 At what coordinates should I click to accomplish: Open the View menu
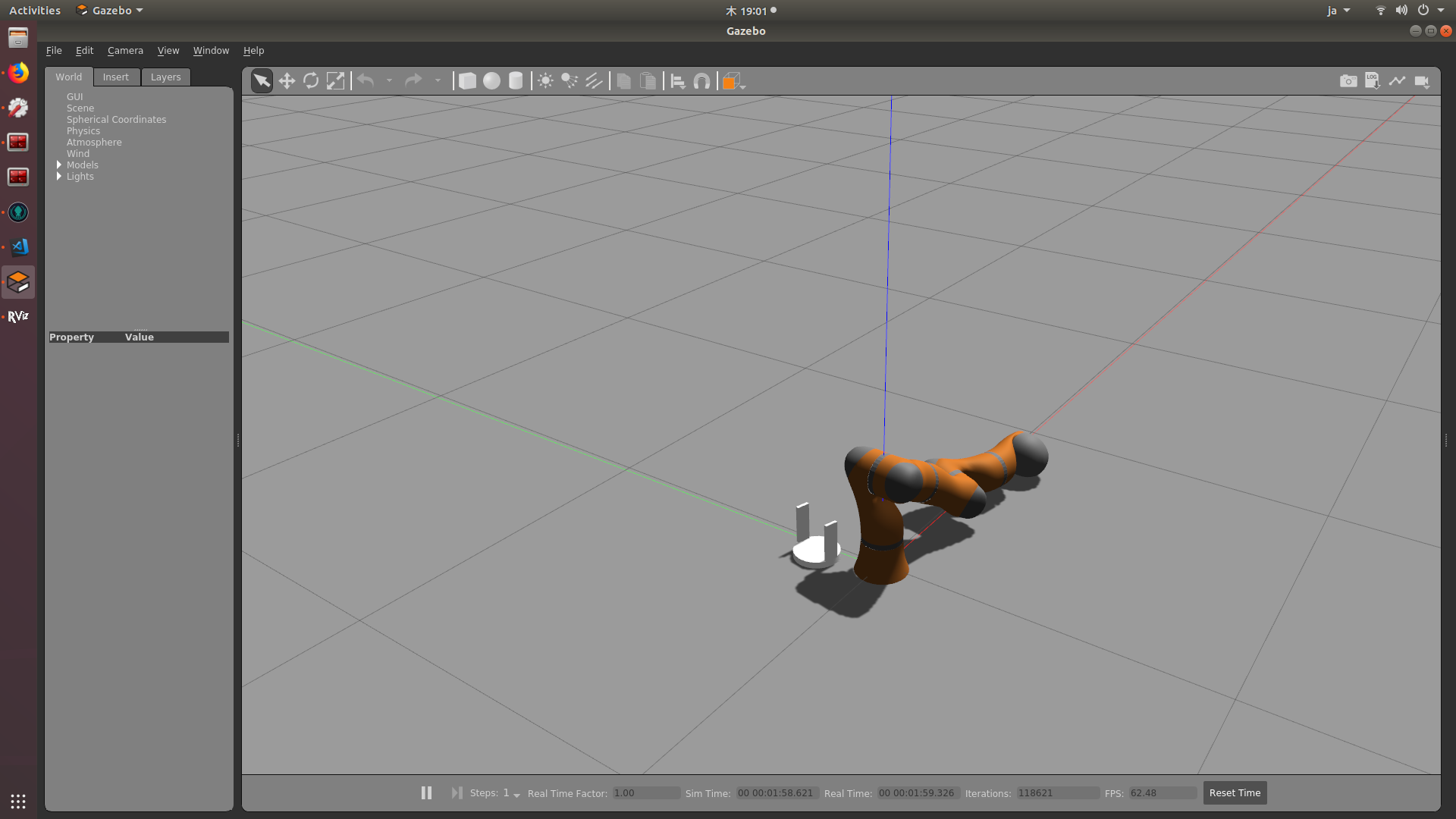168,50
